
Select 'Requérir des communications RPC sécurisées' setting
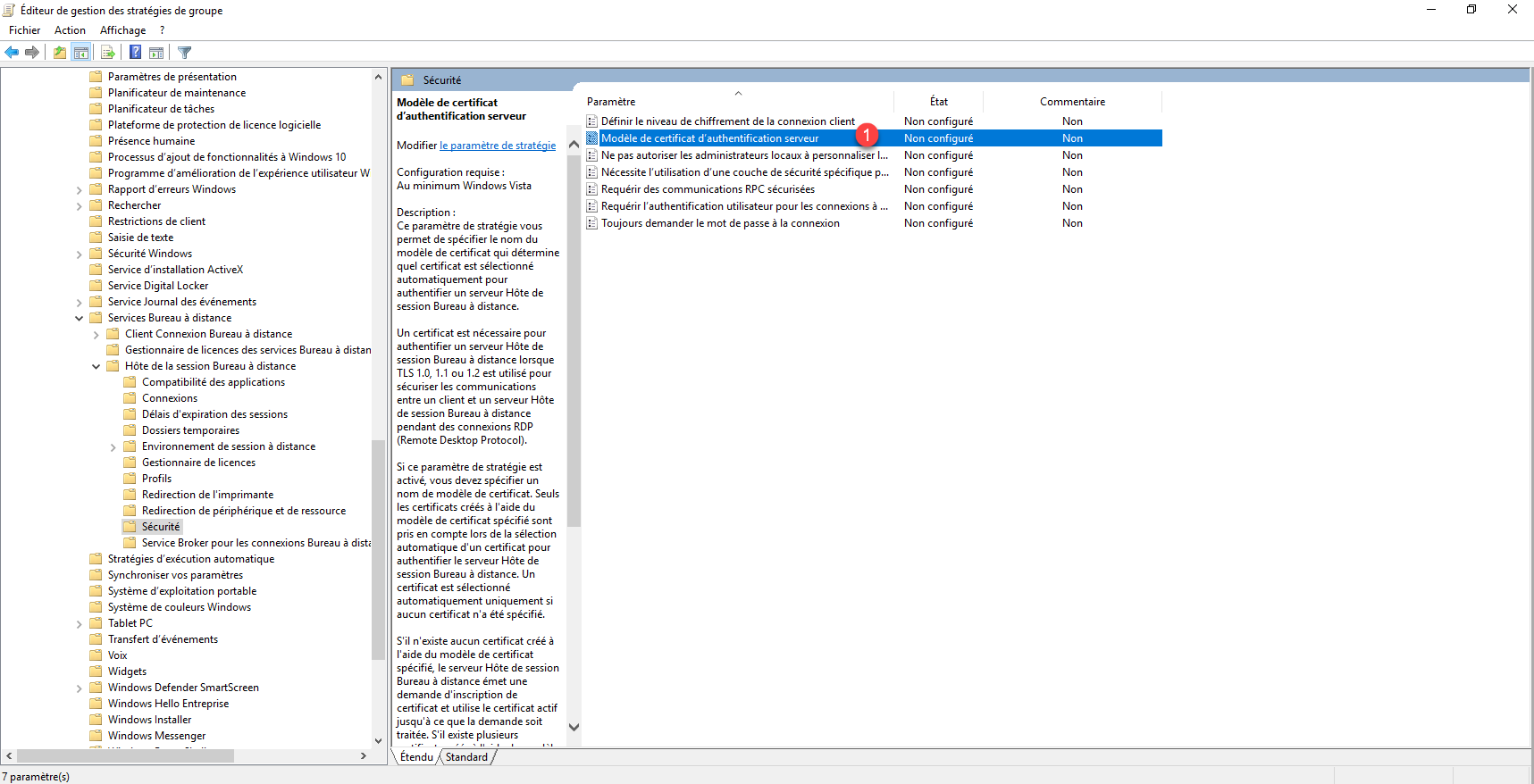(708, 189)
